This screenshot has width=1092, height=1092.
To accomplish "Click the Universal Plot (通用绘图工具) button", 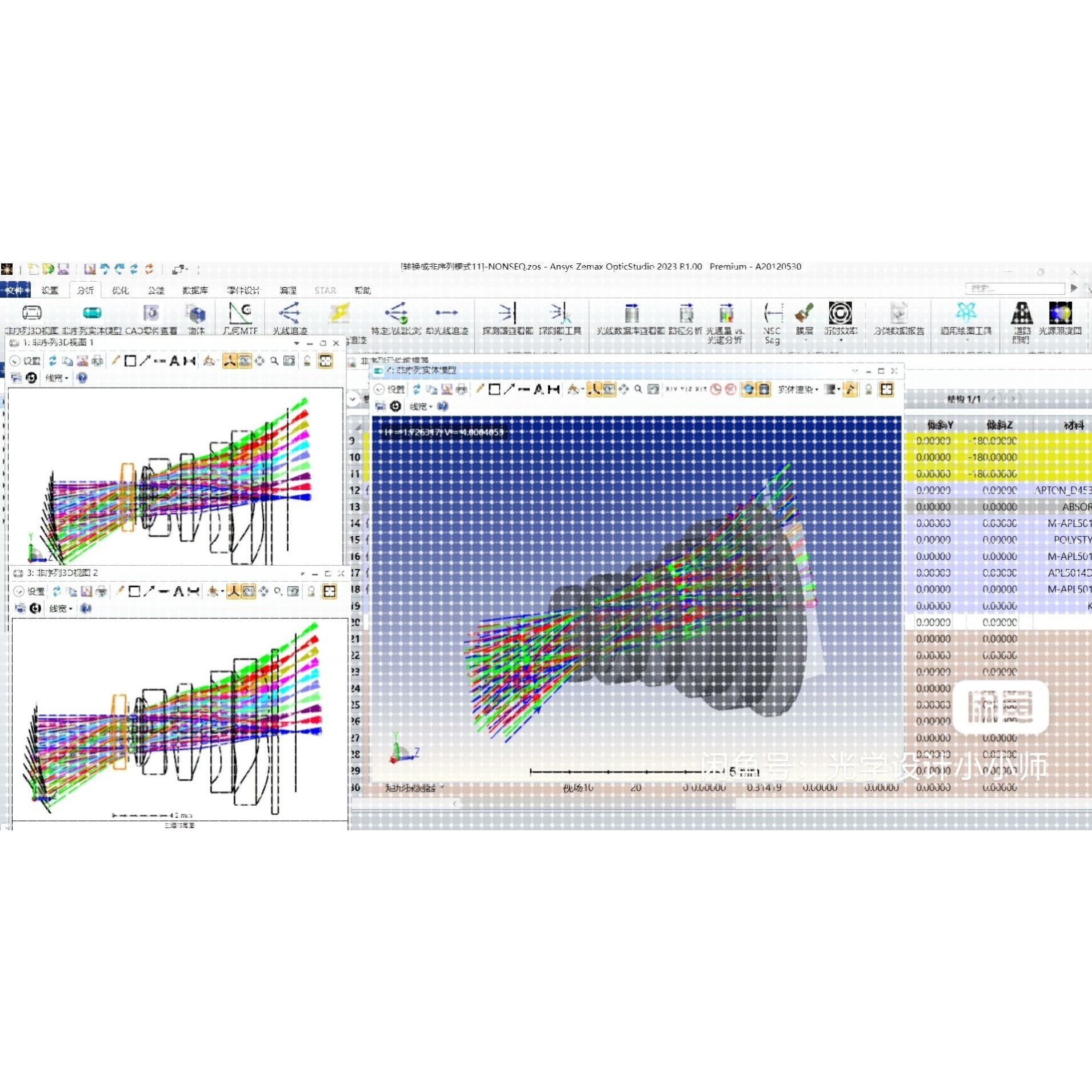I will coord(966,322).
